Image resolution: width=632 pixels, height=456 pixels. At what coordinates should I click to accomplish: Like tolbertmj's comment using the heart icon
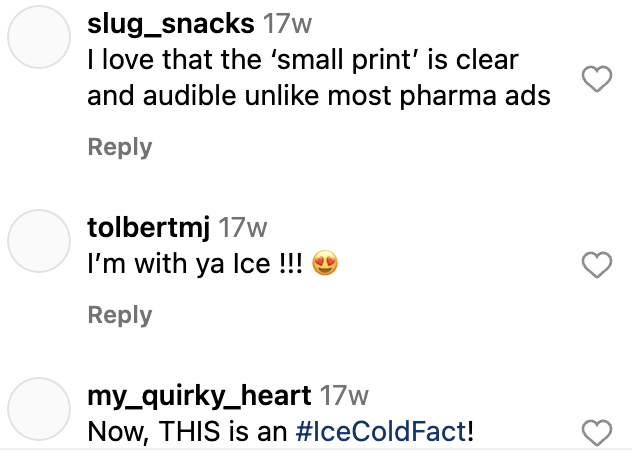click(597, 265)
